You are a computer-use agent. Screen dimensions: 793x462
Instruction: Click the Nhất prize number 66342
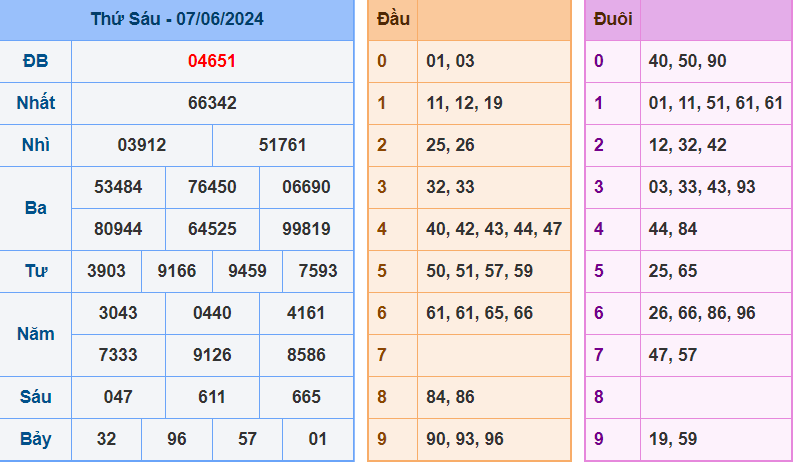[x=212, y=103]
